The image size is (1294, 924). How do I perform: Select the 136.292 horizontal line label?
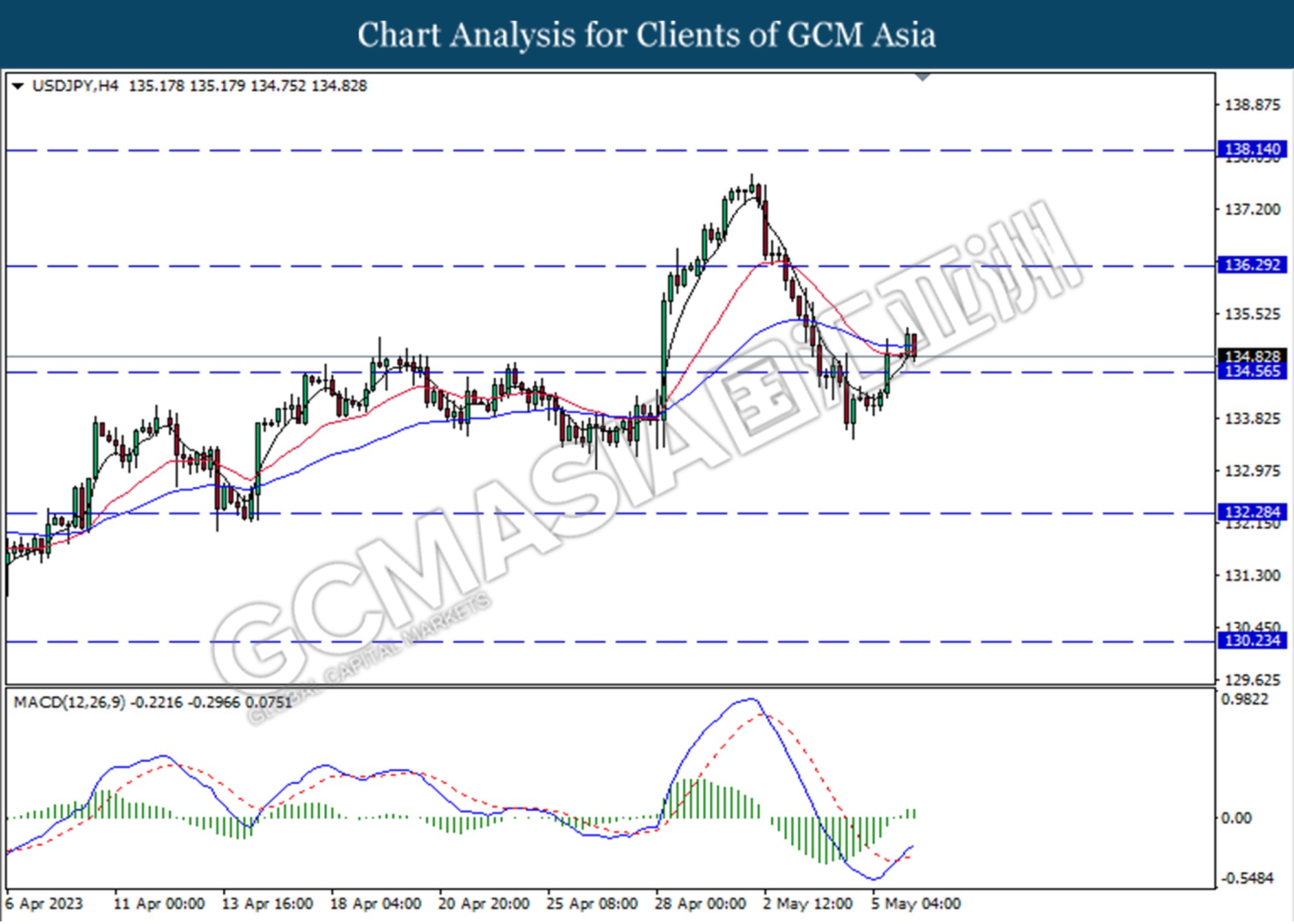(x=1252, y=265)
